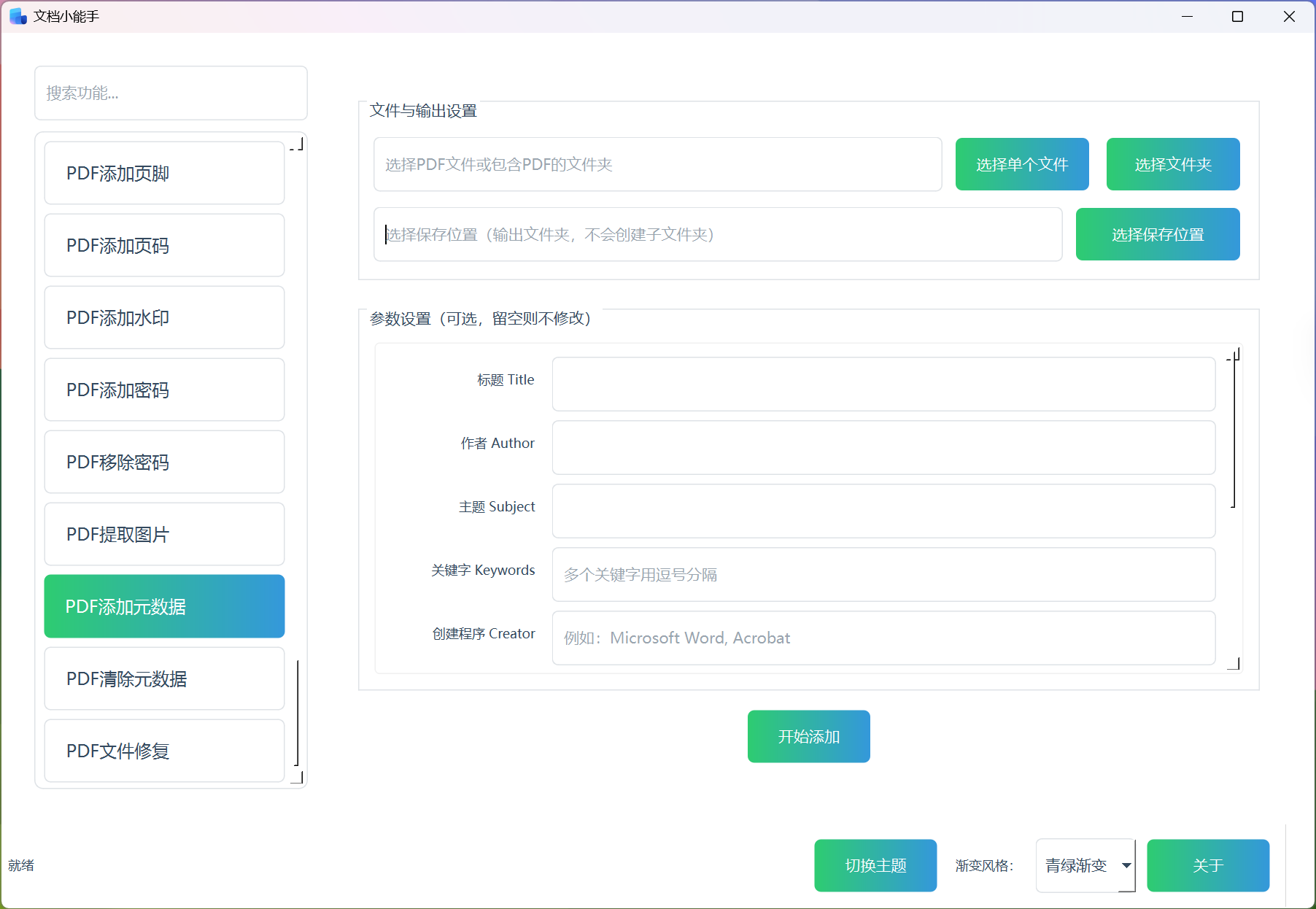The height and width of the screenshot is (909, 1316).
Task: Click the sidebar scrollbar track
Action: (298, 460)
